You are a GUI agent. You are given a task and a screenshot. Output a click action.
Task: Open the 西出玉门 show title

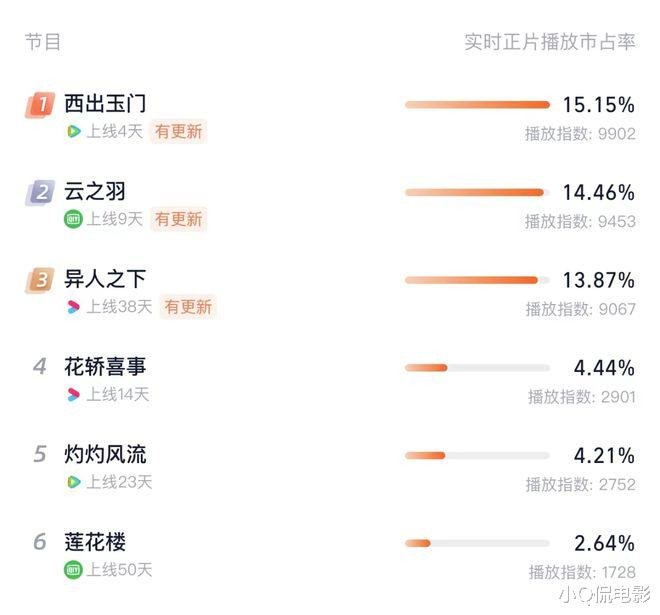[x=105, y=104]
